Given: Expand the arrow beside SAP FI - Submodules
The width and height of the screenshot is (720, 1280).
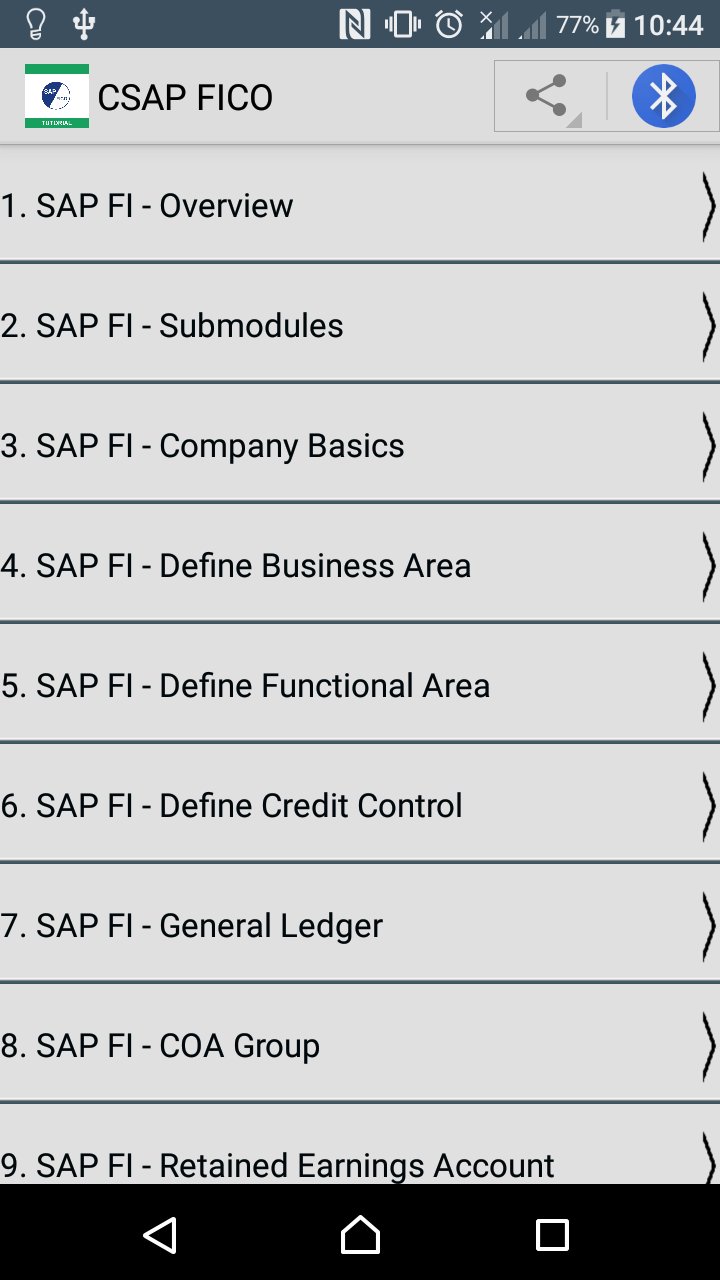Looking at the screenshot, I should [x=708, y=326].
